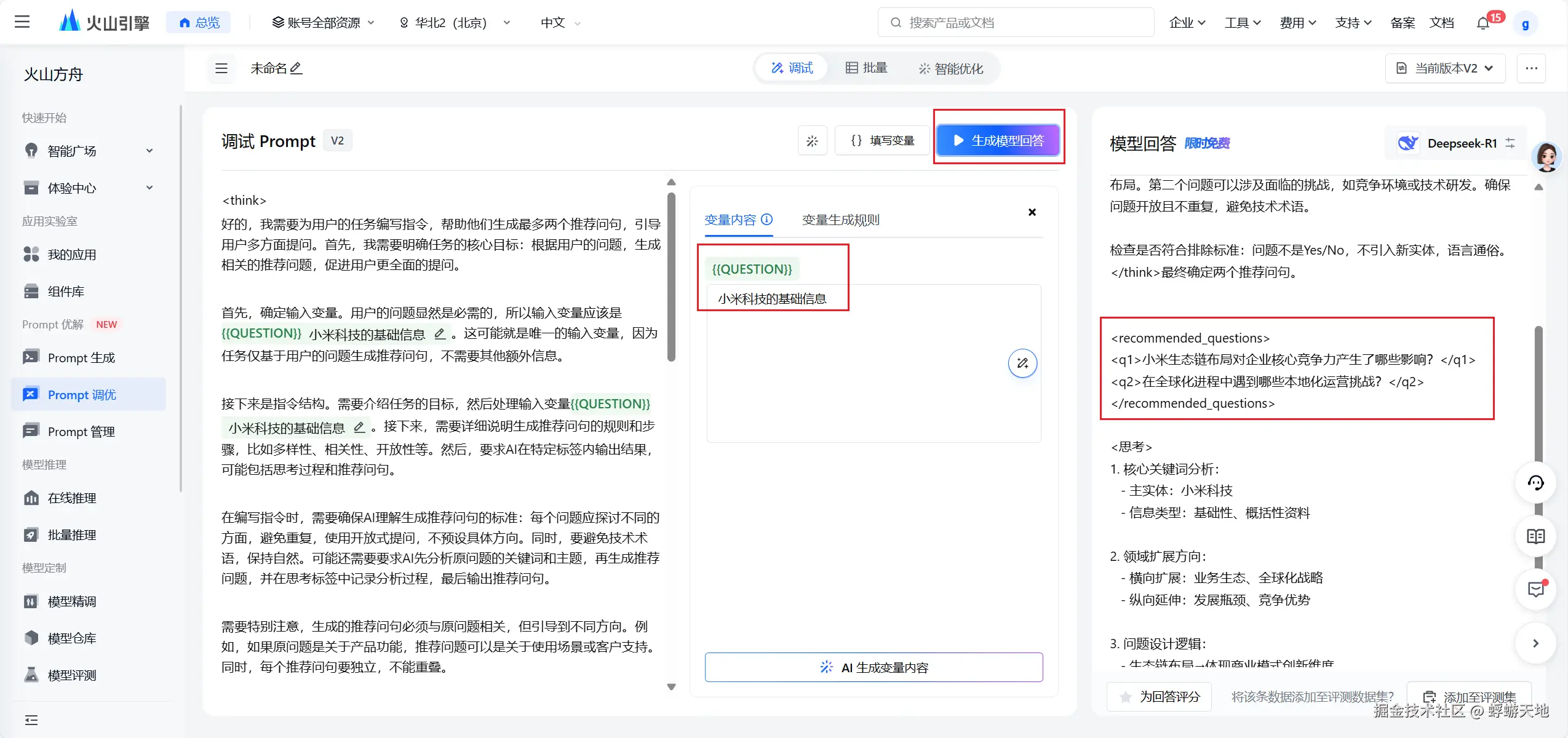Expand the 智能广场 sidebar section
Viewport: 1568px width, 738px height.
click(x=149, y=151)
